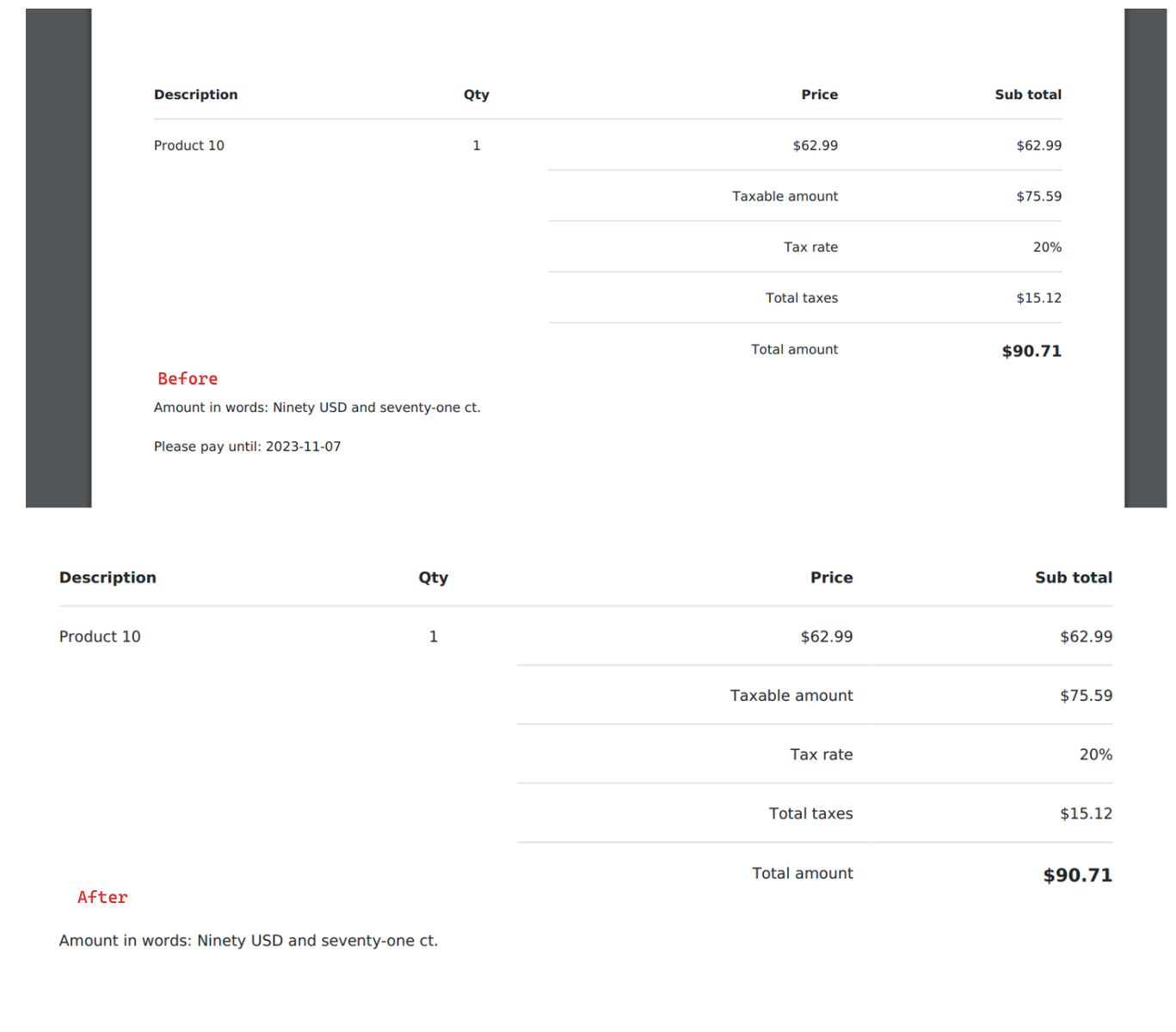Select the $15.12 total taxes in the Before invoice
Viewport: 1176px width, 1032px height.
pyautogui.click(x=1038, y=298)
